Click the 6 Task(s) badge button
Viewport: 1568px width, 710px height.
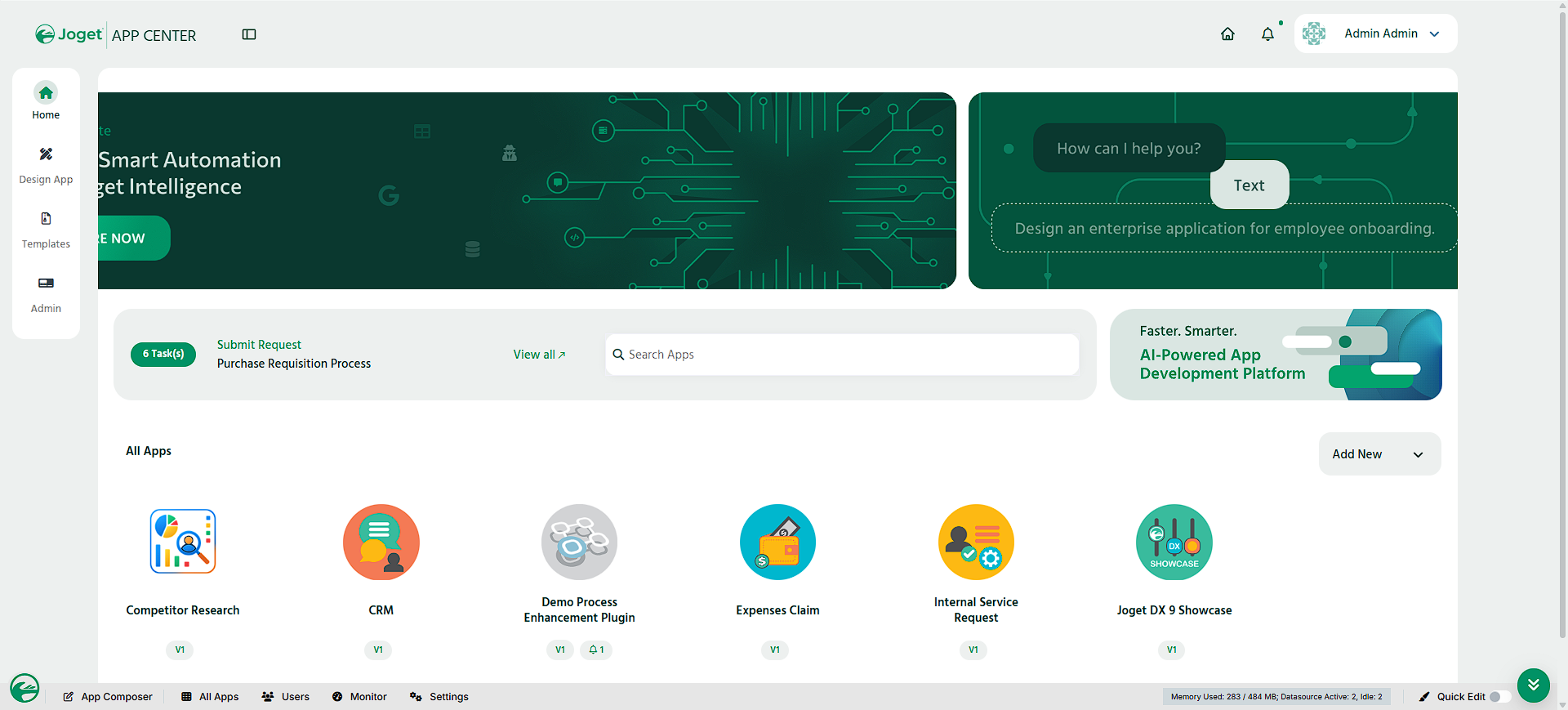163,354
